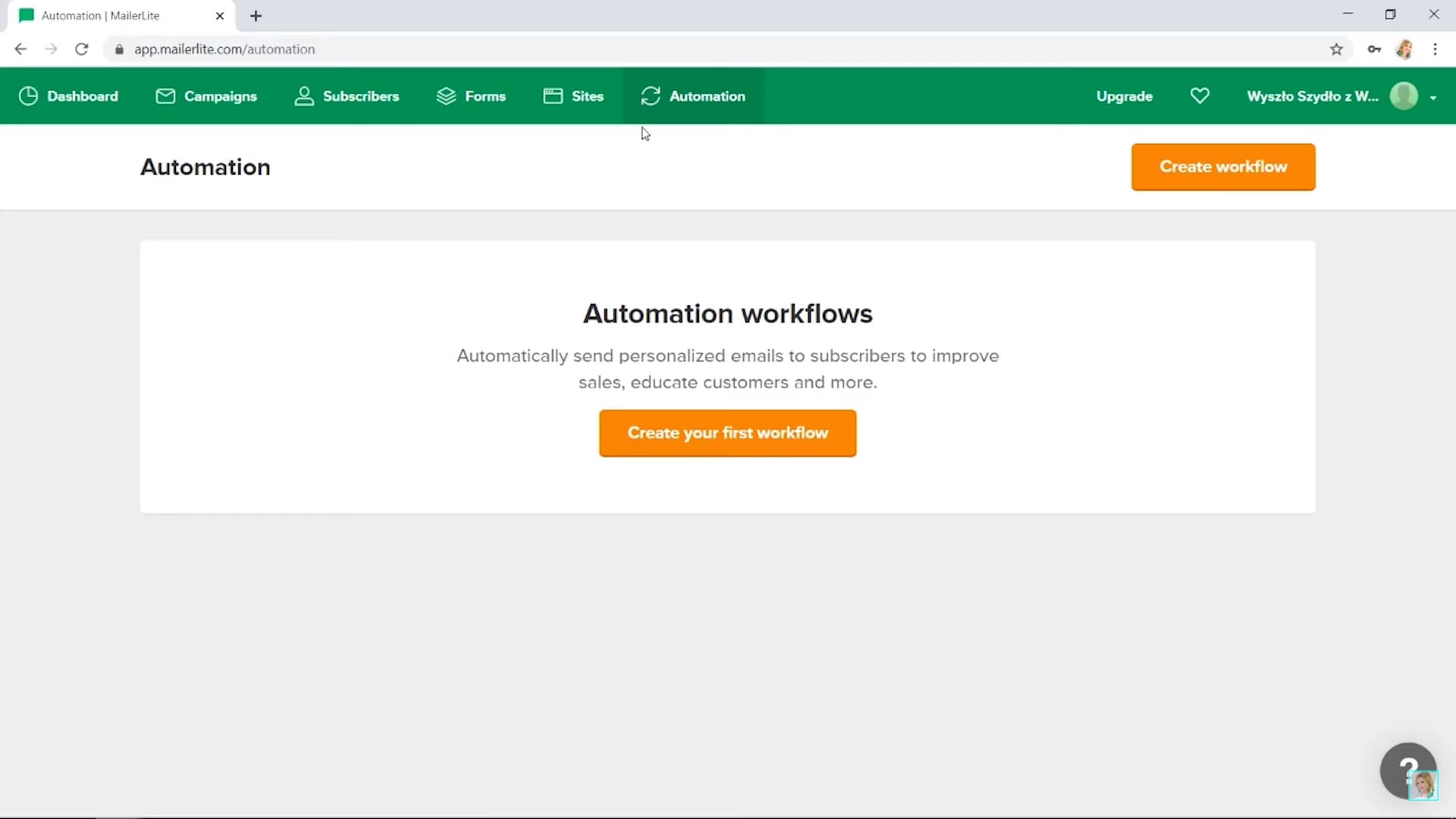Image resolution: width=1456 pixels, height=819 pixels.
Task: Expand the account dropdown arrow
Action: tap(1432, 98)
